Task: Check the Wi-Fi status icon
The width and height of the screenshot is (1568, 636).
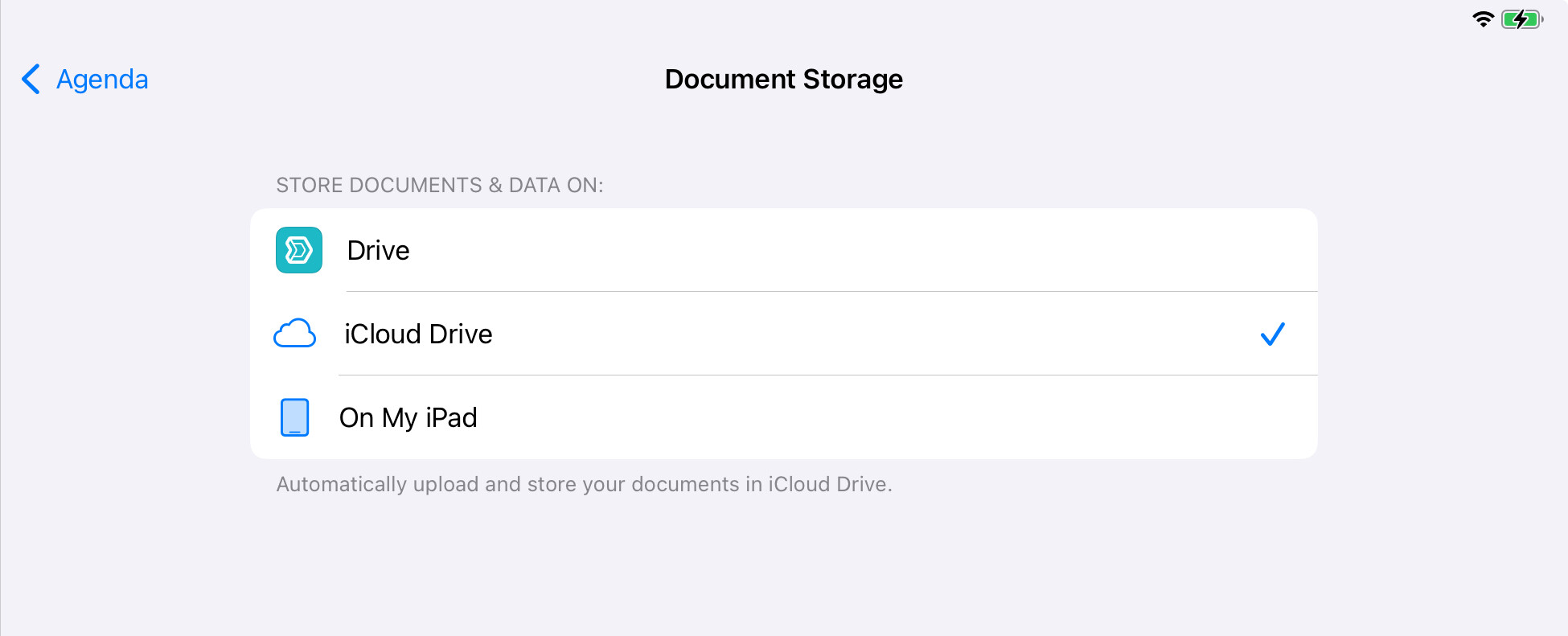Action: (1484, 19)
